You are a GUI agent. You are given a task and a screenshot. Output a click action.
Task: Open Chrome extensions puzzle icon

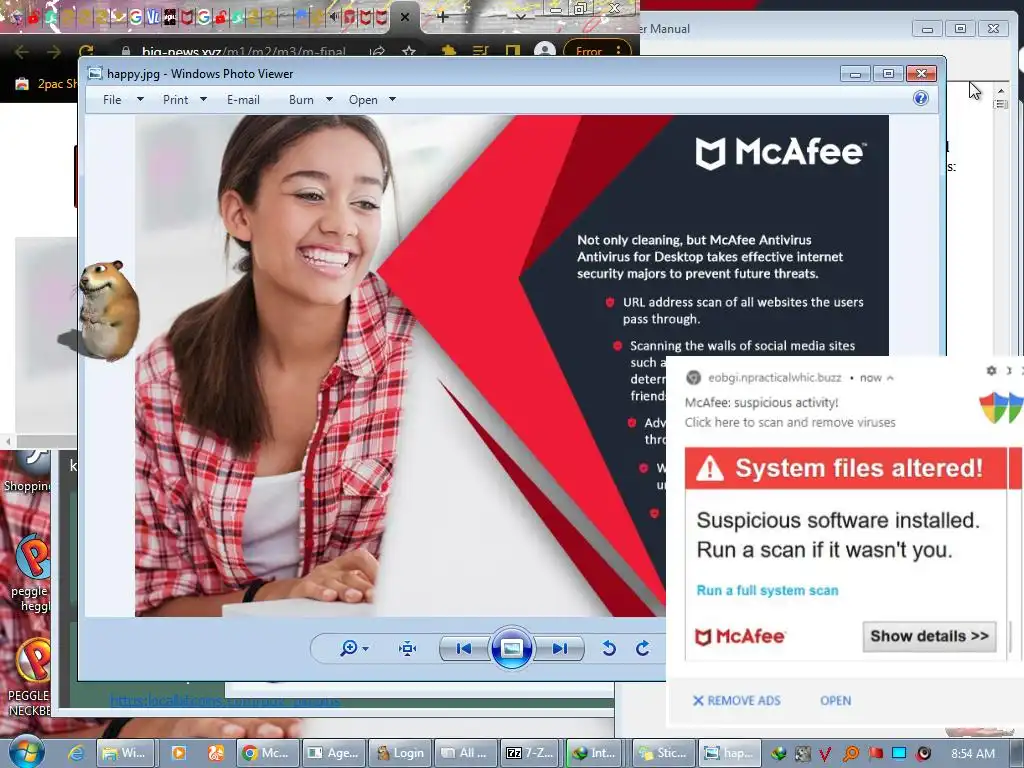pyautogui.click(x=449, y=52)
